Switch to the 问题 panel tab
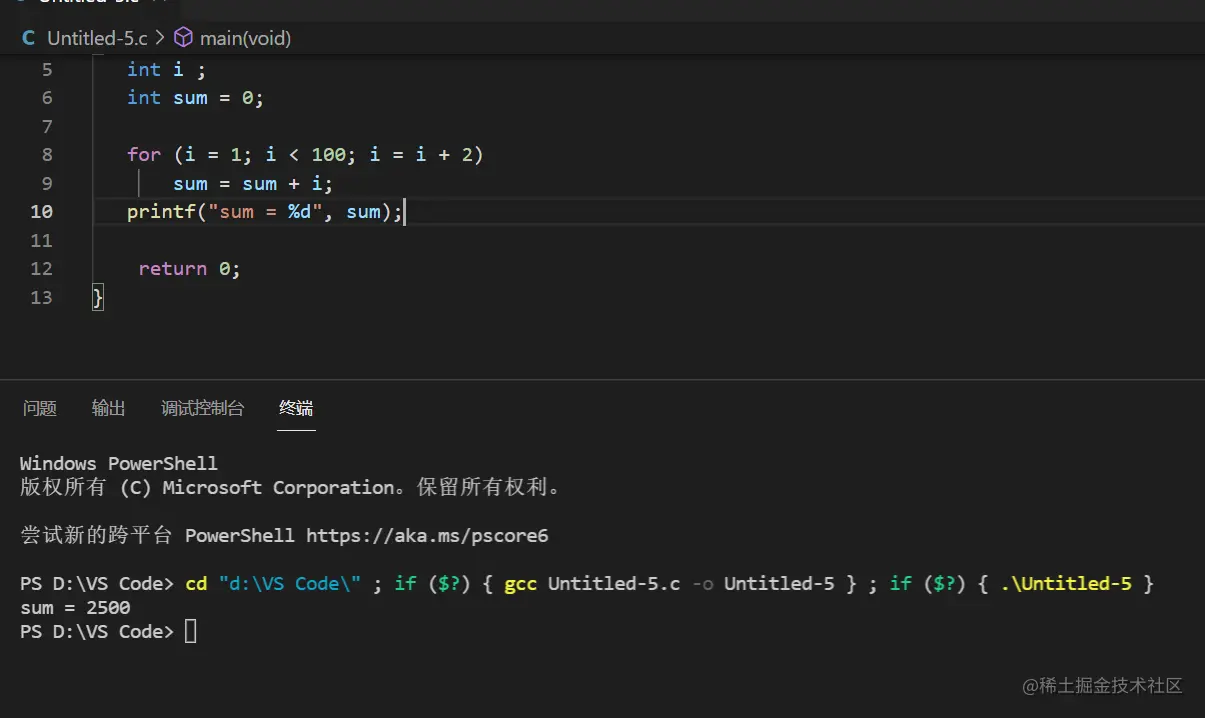 [x=40, y=408]
